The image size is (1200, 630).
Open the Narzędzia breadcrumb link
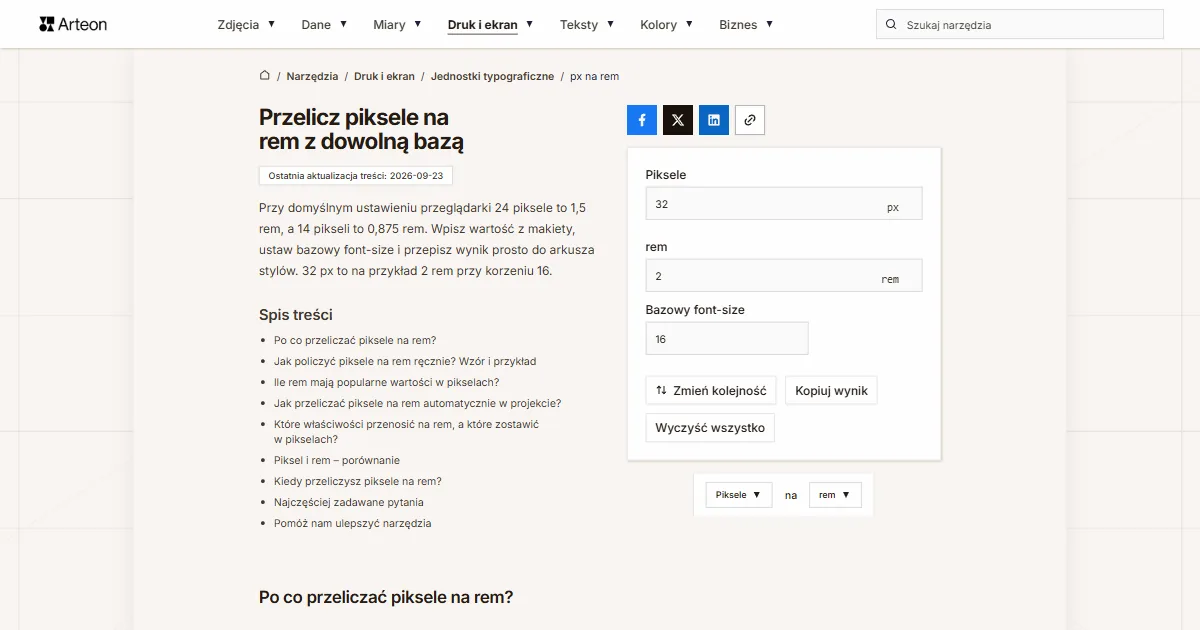(x=312, y=76)
